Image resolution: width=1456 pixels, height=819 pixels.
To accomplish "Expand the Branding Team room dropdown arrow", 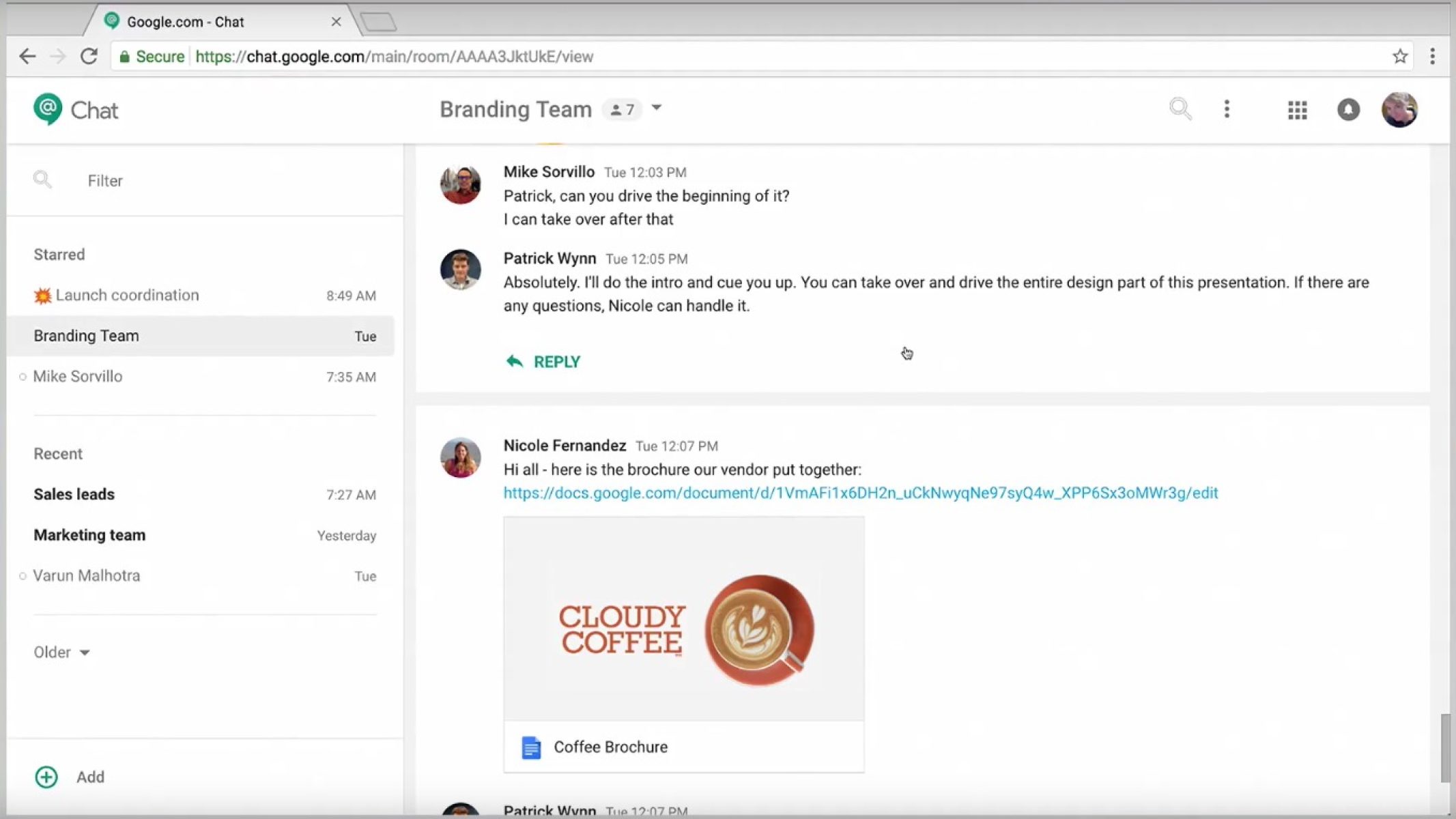I will pos(657,108).
